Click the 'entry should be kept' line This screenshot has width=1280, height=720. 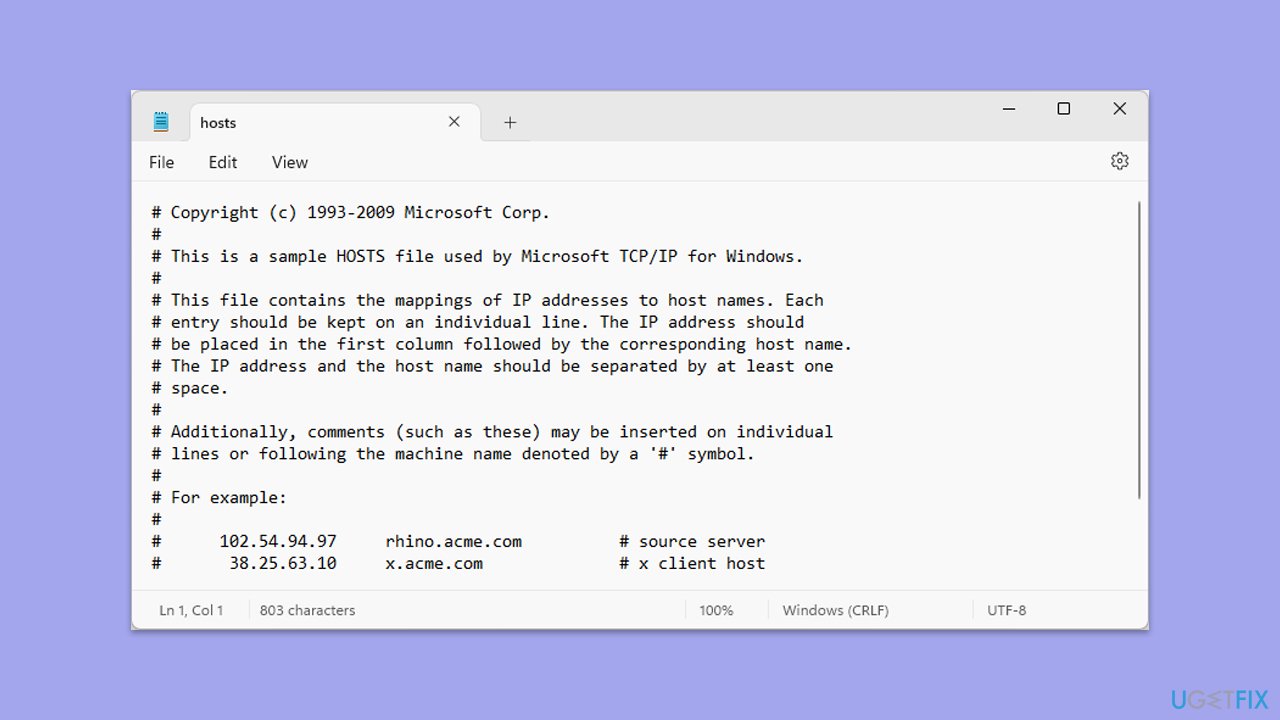click(x=477, y=322)
